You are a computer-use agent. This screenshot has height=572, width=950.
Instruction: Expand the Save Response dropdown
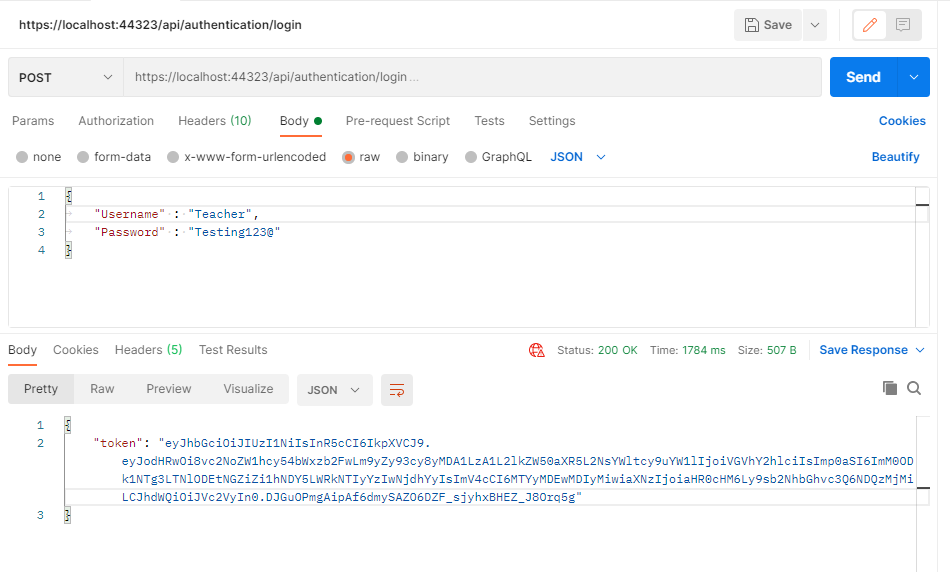point(920,350)
